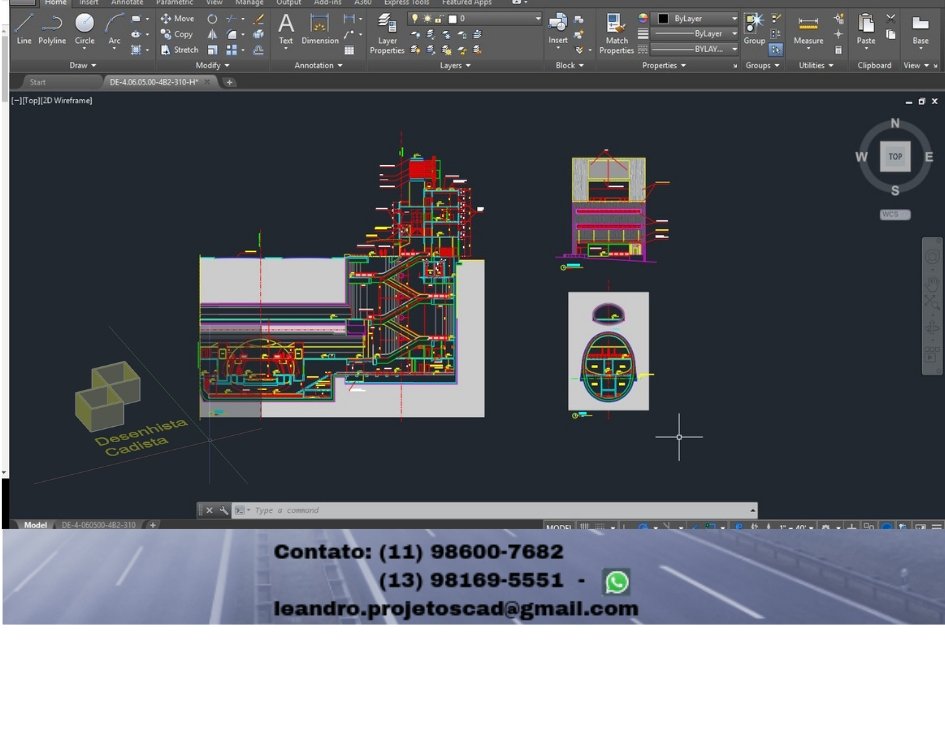Toggle the group selection button in Groups panel
Image resolution: width=945 pixels, height=756 pixels.
click(776, 49)
